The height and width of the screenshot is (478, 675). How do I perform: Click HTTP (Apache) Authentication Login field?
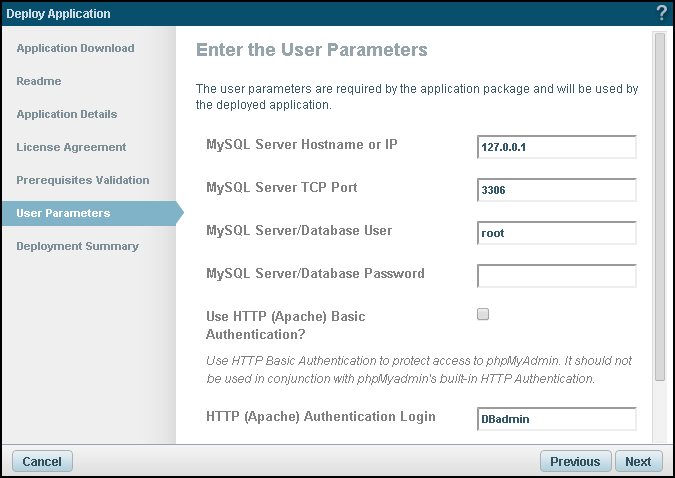pyautogui.click(x=557, y=419)
